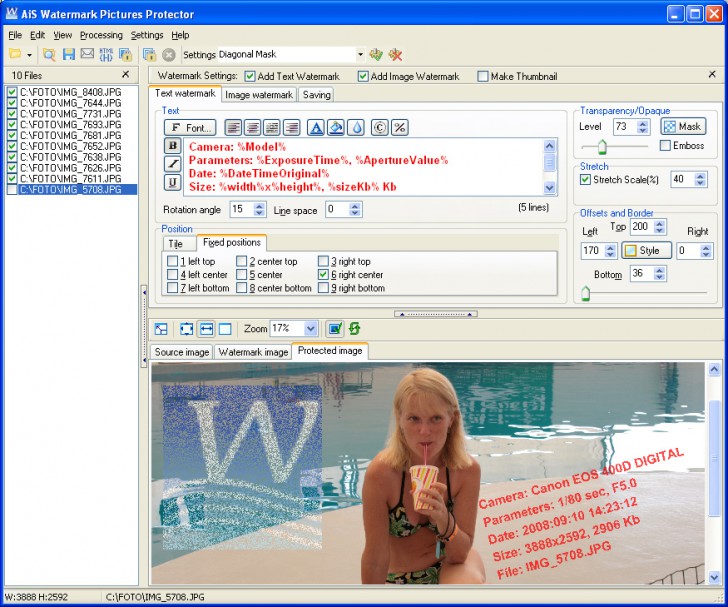The height and width of the screenshot is (607, 728).
Task: Click the first preview layout icon
Action: [161, 329]
